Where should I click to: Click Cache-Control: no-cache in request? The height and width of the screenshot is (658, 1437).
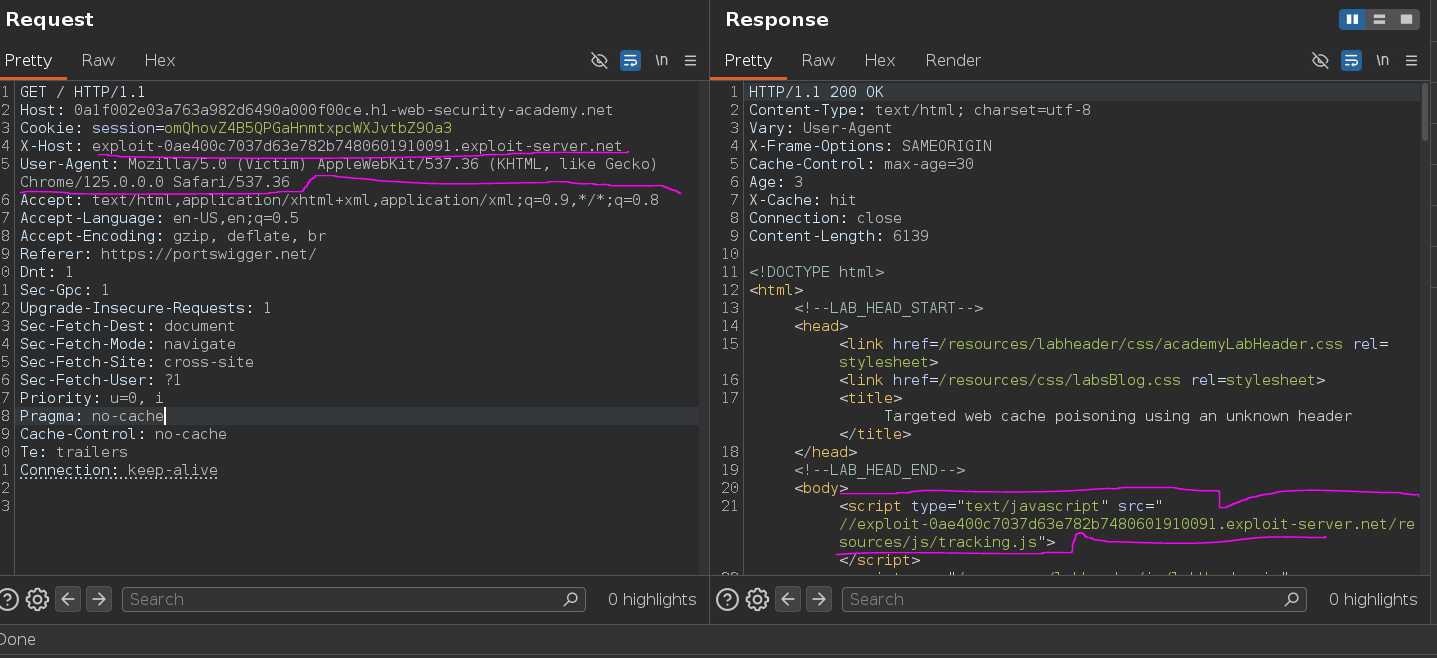point(123,434)
